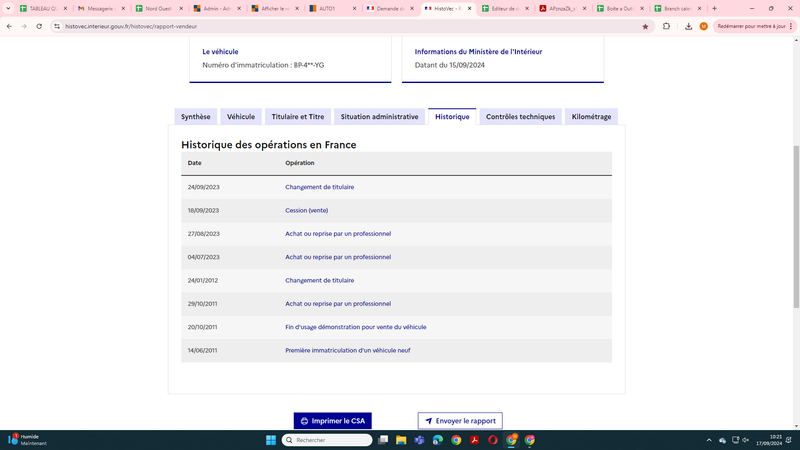Click the volume icon in system tray
Image resolution: width=800 pixels, height=450 pixels.
746,440
